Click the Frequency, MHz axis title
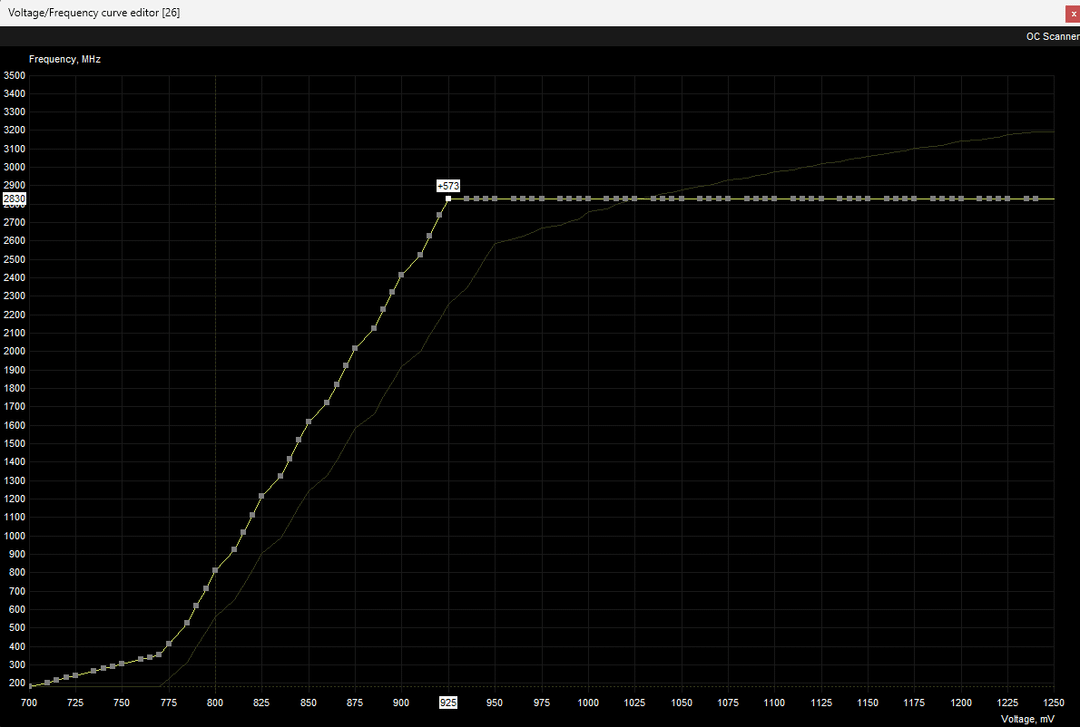This screenshot has width=1080, height=727. 65,59
